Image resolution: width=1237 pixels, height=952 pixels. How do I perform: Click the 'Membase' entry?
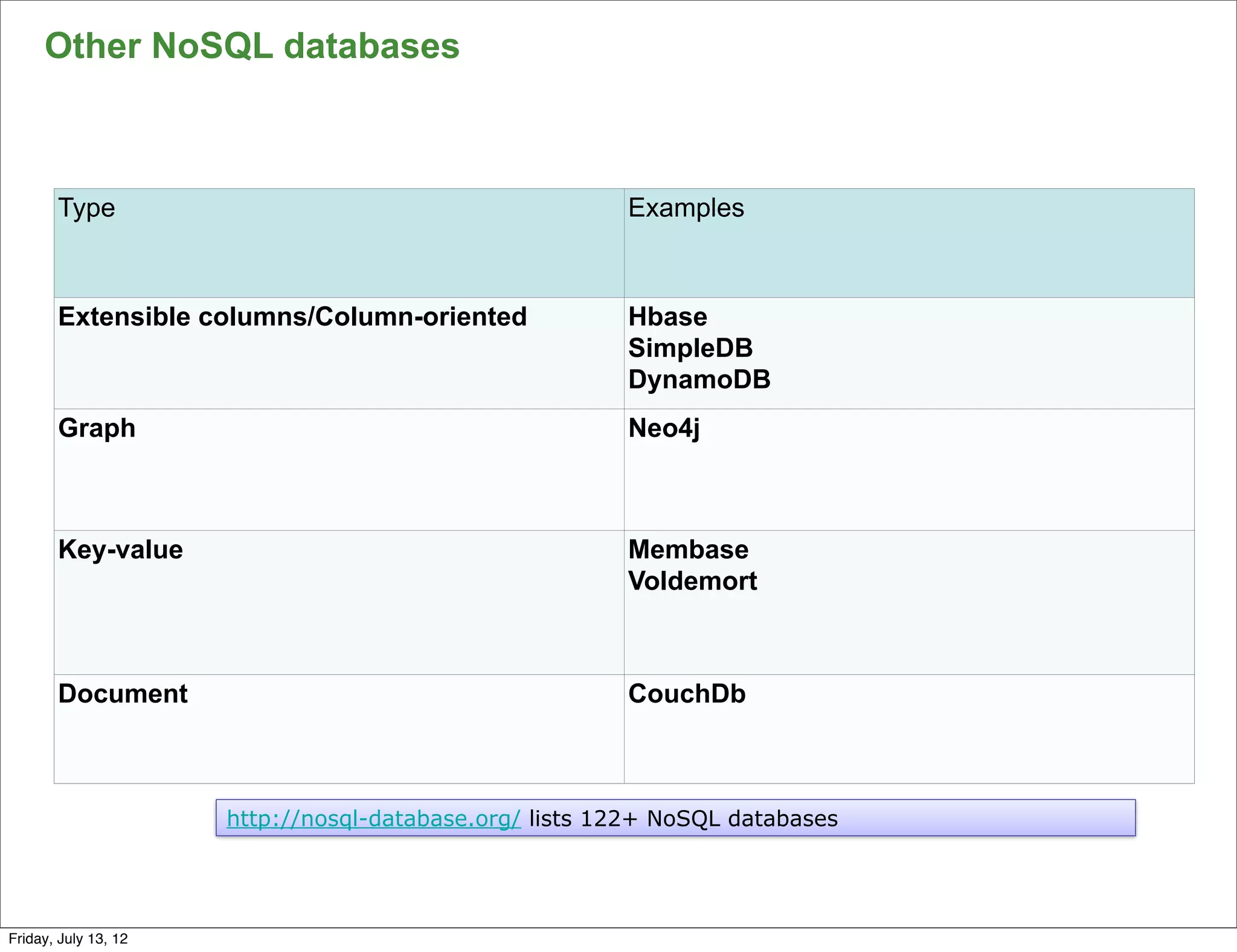point(689,550)
